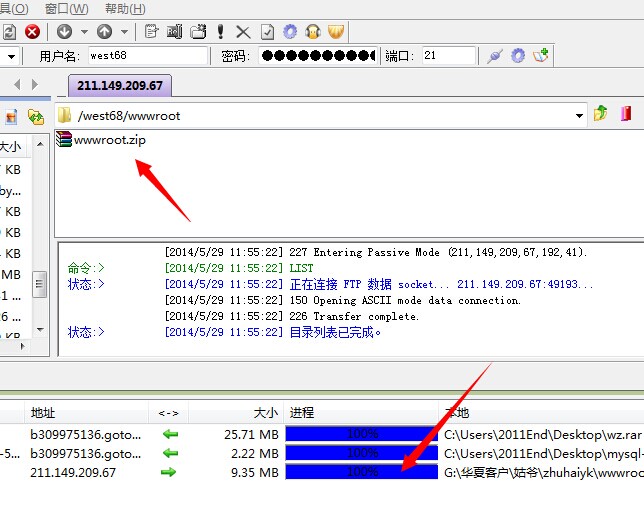
Task: Click the blue gear settings icon in top toolbar
Action: tap(290, 32)
